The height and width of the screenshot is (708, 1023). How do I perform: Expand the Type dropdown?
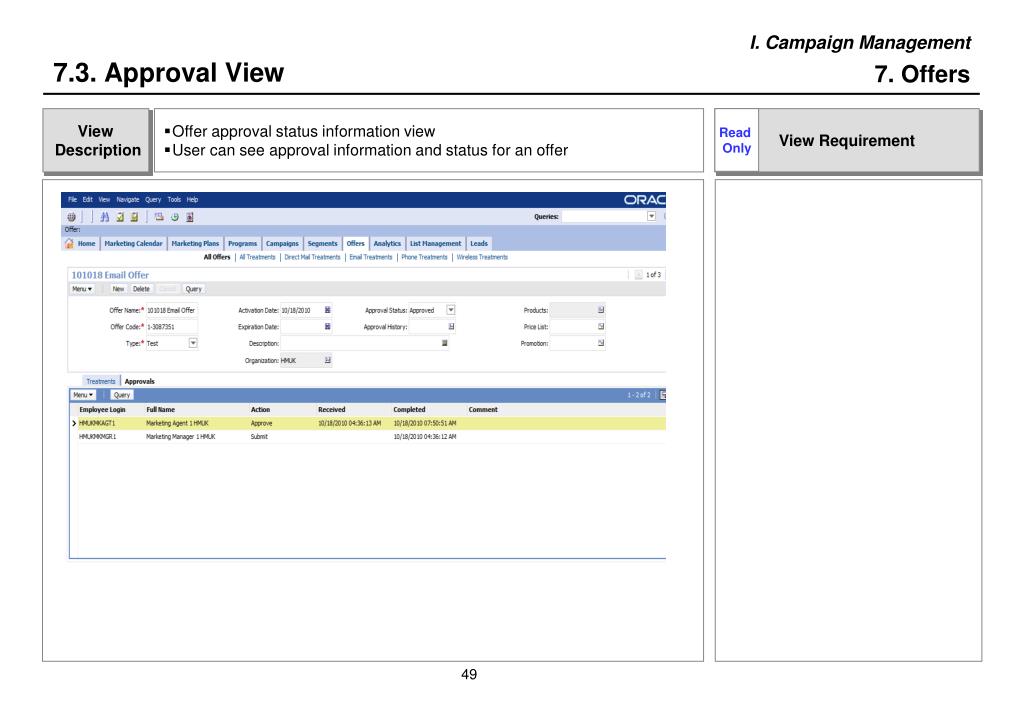pos(193,343)
